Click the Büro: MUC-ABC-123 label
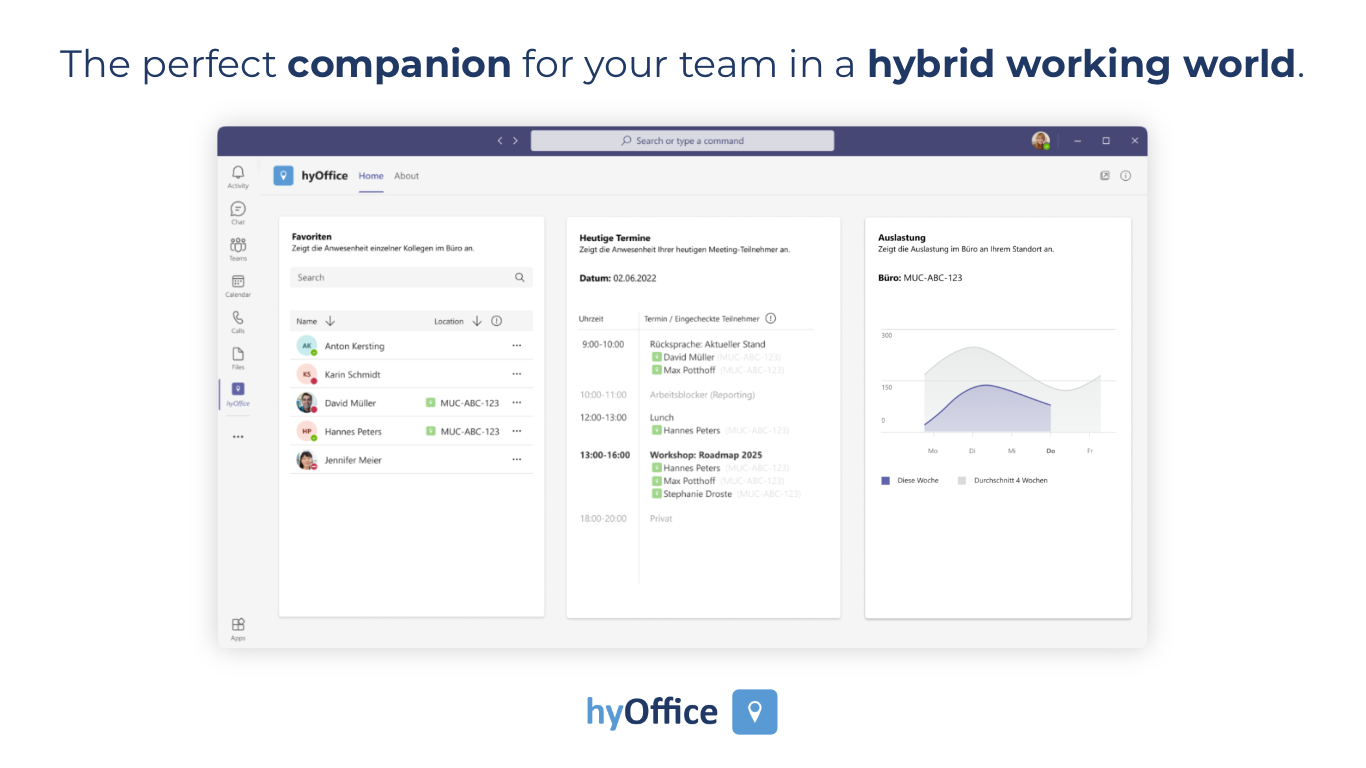Screen dimensions: 1366x768 tap(920, 278)
